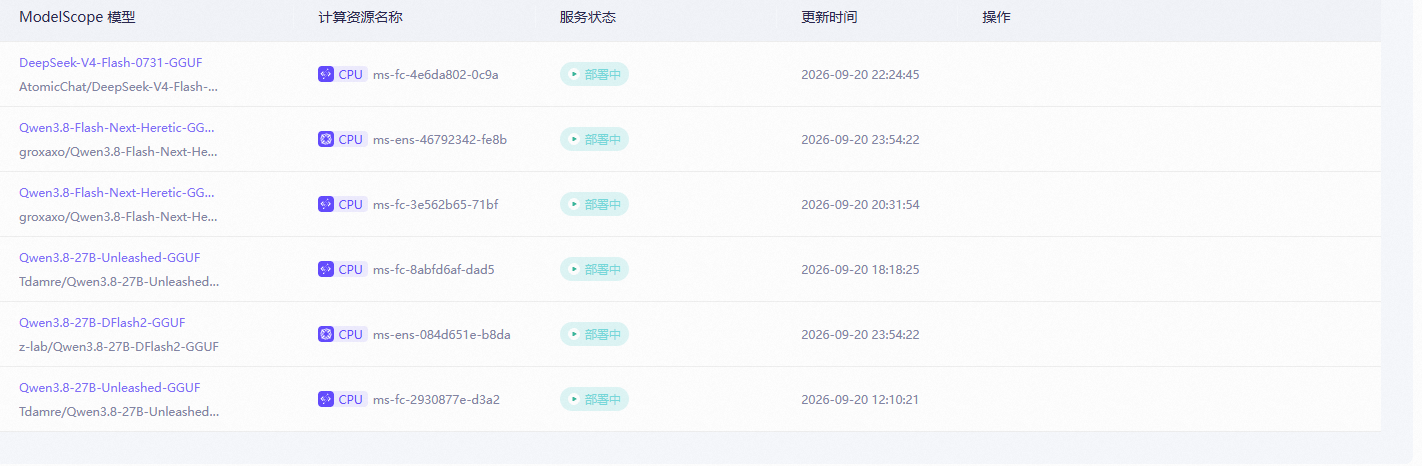1422x466 pixels.
Task: Click the 部署中 status badge for ms-fc-2930877e-d3a2
Action: pyautogui.click(x=594, y=399)
